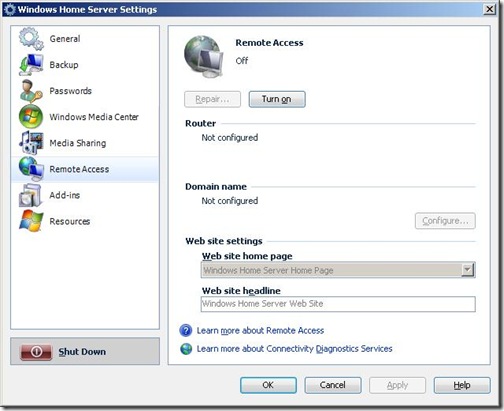Cancel the settings dialog

click(333, 385)
